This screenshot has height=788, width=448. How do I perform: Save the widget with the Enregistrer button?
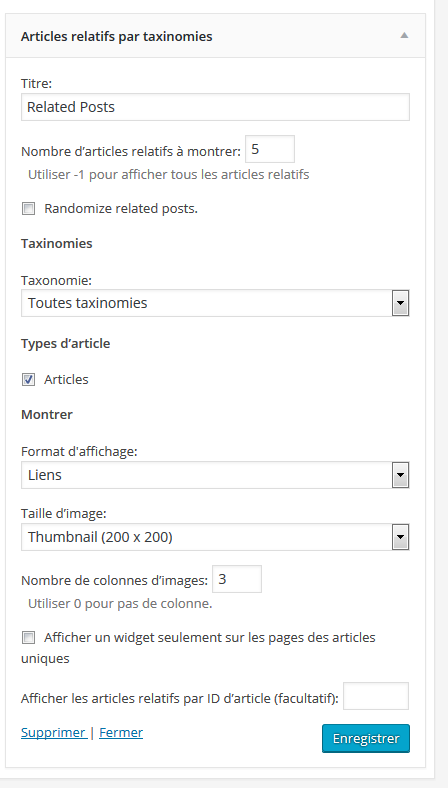tap(366, 738)
